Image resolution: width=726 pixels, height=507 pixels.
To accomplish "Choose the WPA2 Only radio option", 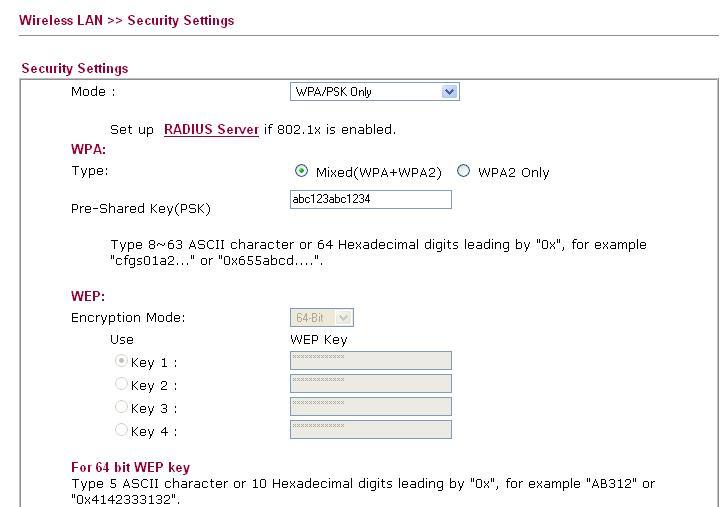I will tap(463, 171).
